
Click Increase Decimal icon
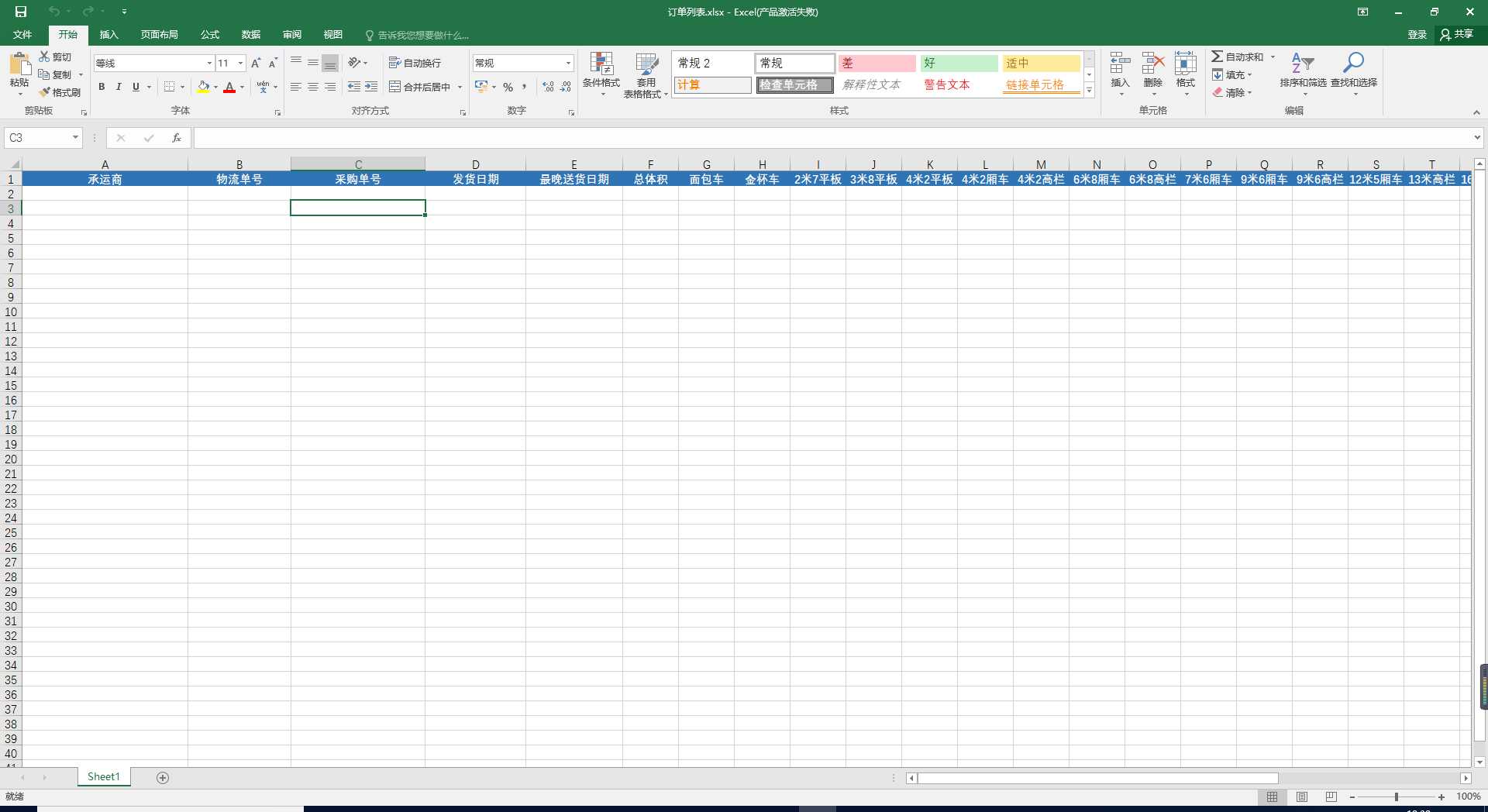tap(549, 87)
